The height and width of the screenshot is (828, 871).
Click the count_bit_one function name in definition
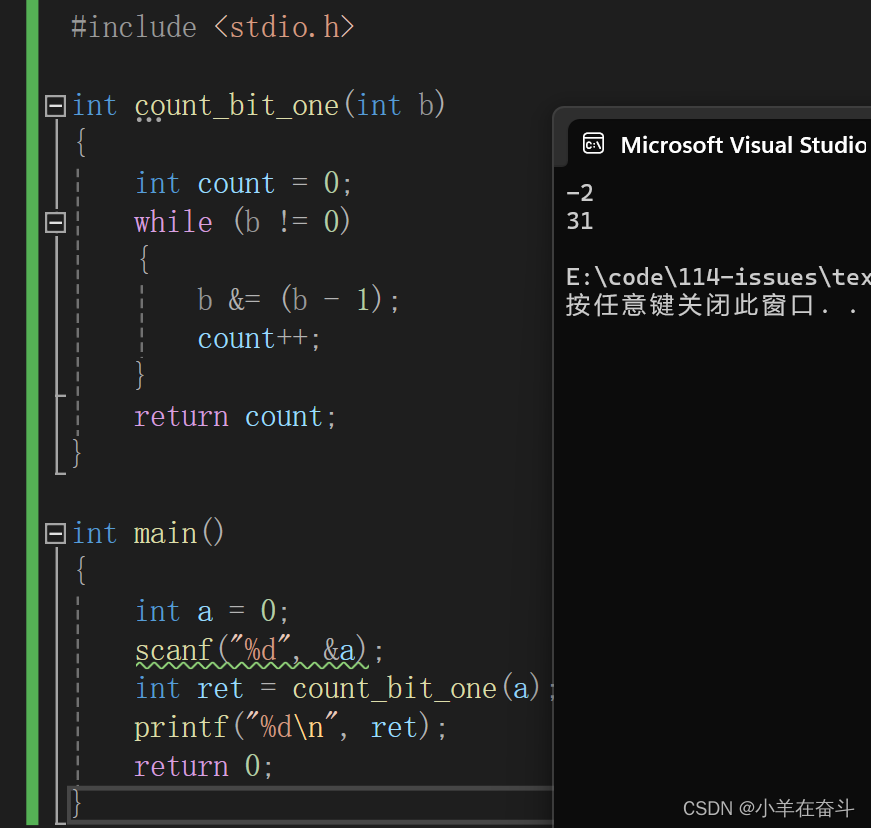[237, 106]
